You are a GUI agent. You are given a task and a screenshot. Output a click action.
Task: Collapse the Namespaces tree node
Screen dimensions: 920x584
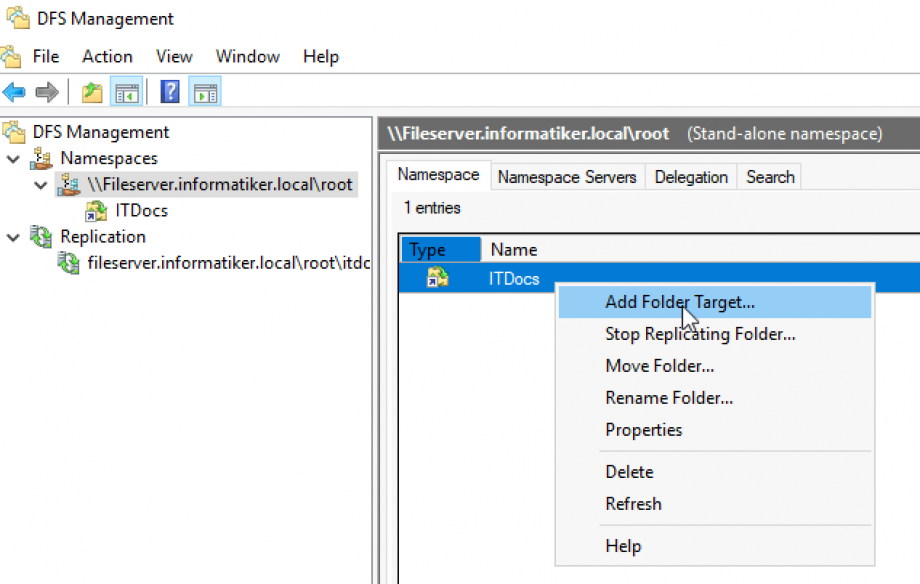[11, 158]
